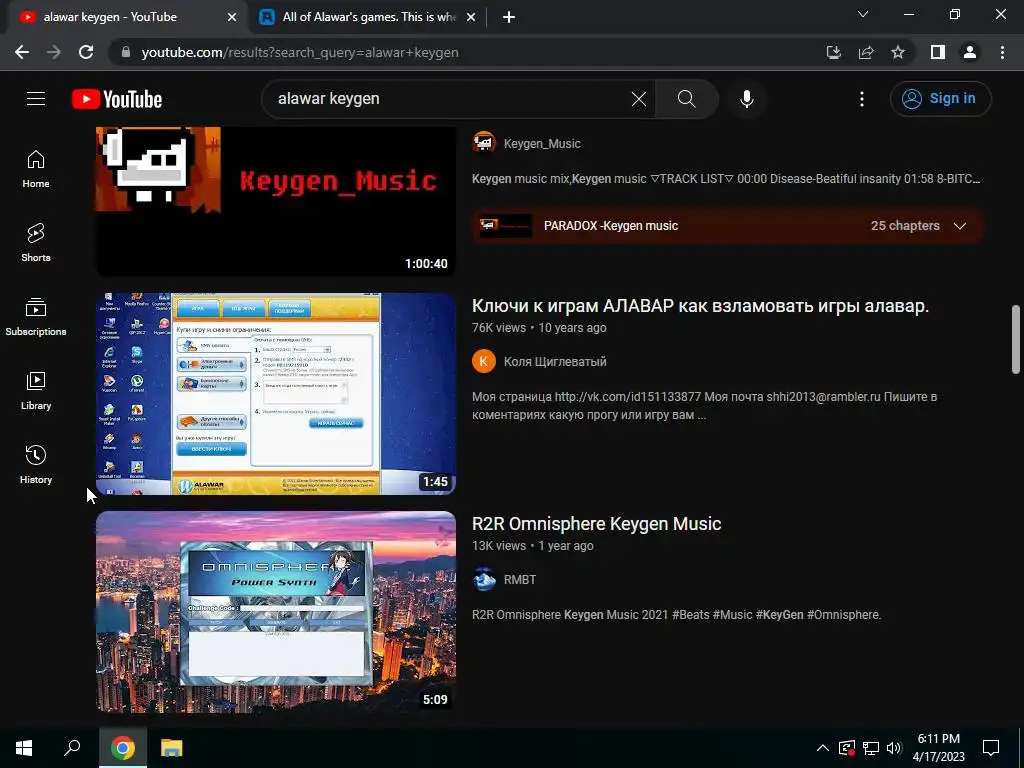Screen dimensions: 1024x768
Task: Open Library in the sidebar
Action: (36, 391)
